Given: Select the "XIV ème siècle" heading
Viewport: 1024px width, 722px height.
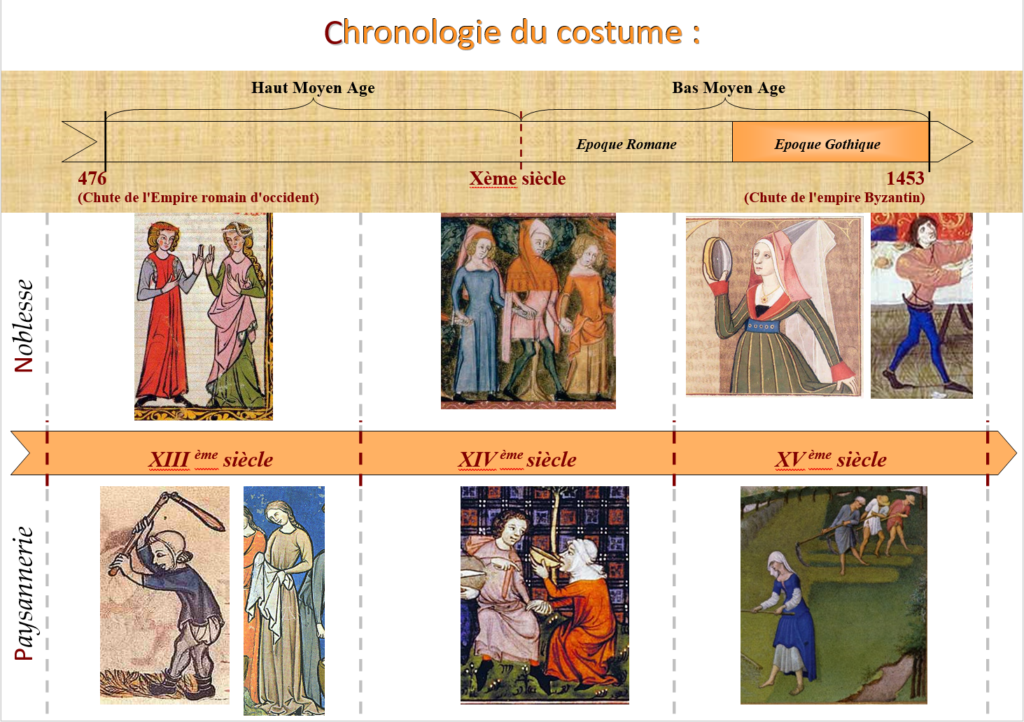Looking at the screenshot, I should [517, 459].
